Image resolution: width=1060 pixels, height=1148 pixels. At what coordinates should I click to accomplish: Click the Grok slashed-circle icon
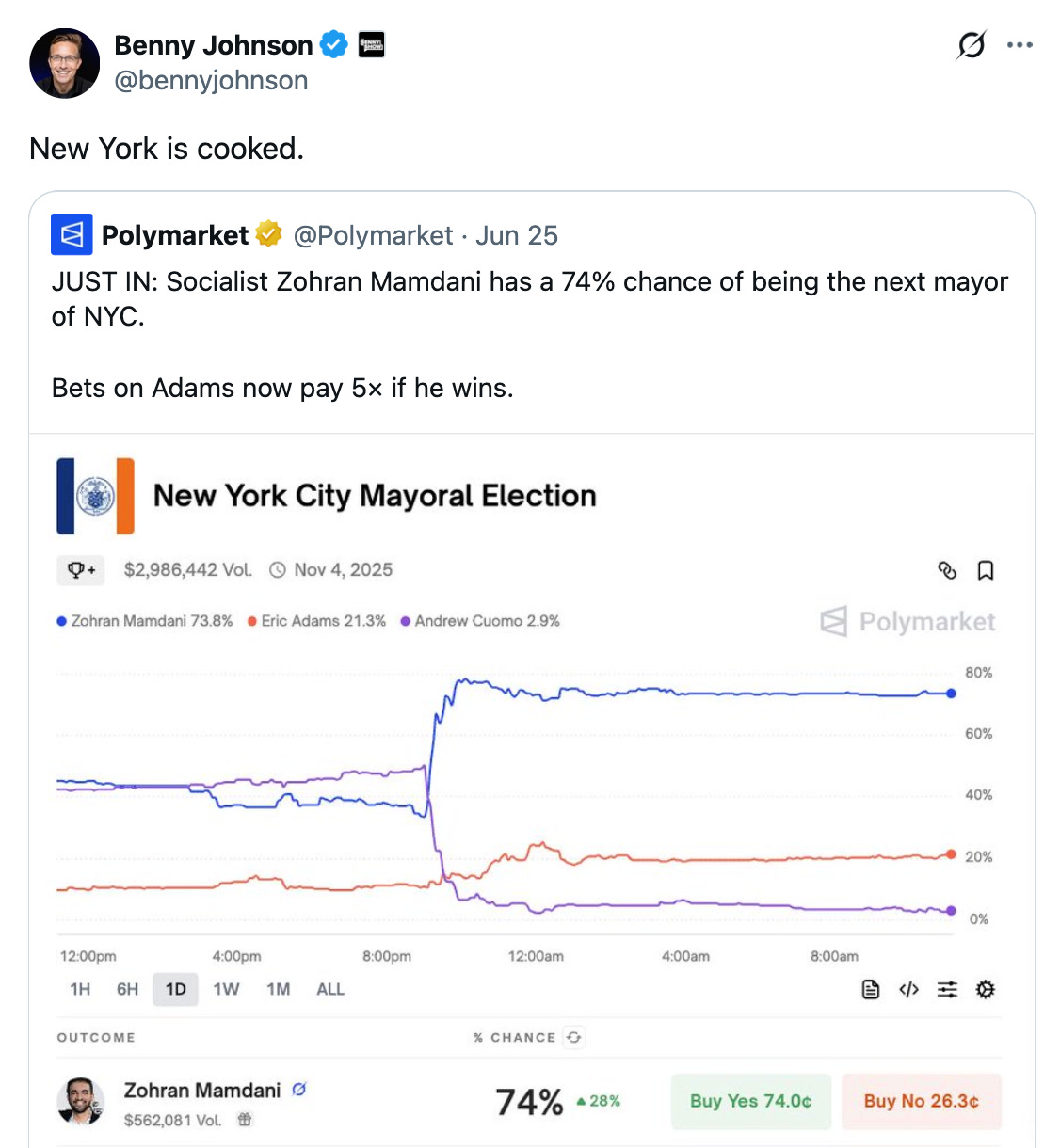(x=972, y=44)
